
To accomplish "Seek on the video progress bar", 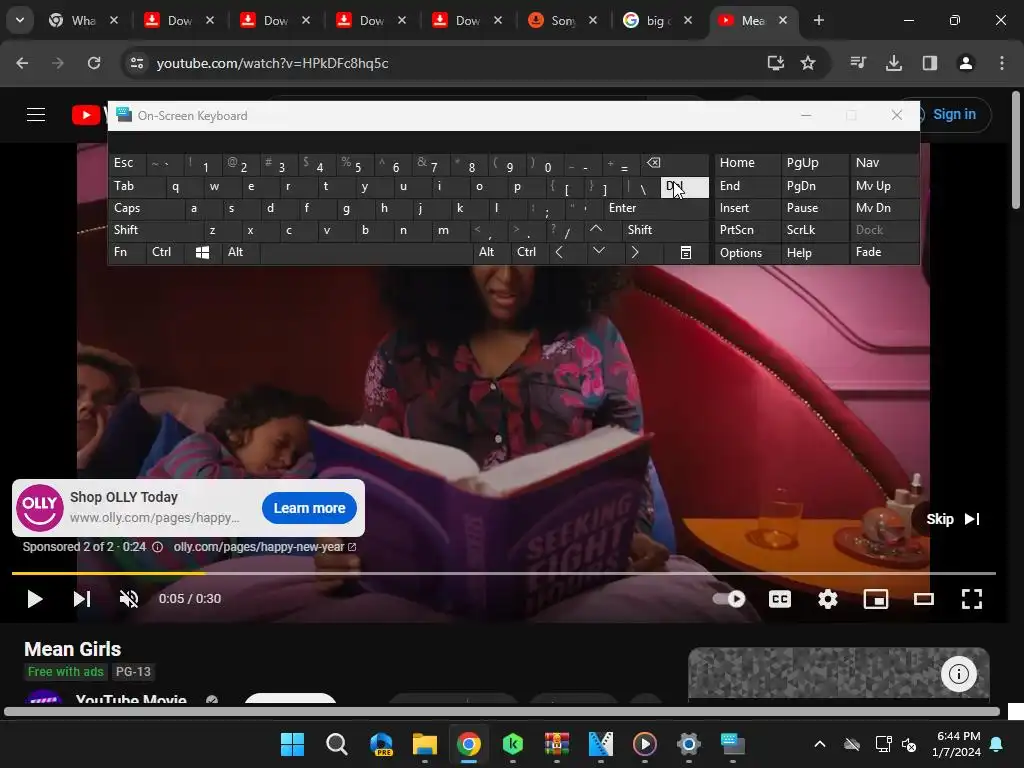I will point(504,573).
